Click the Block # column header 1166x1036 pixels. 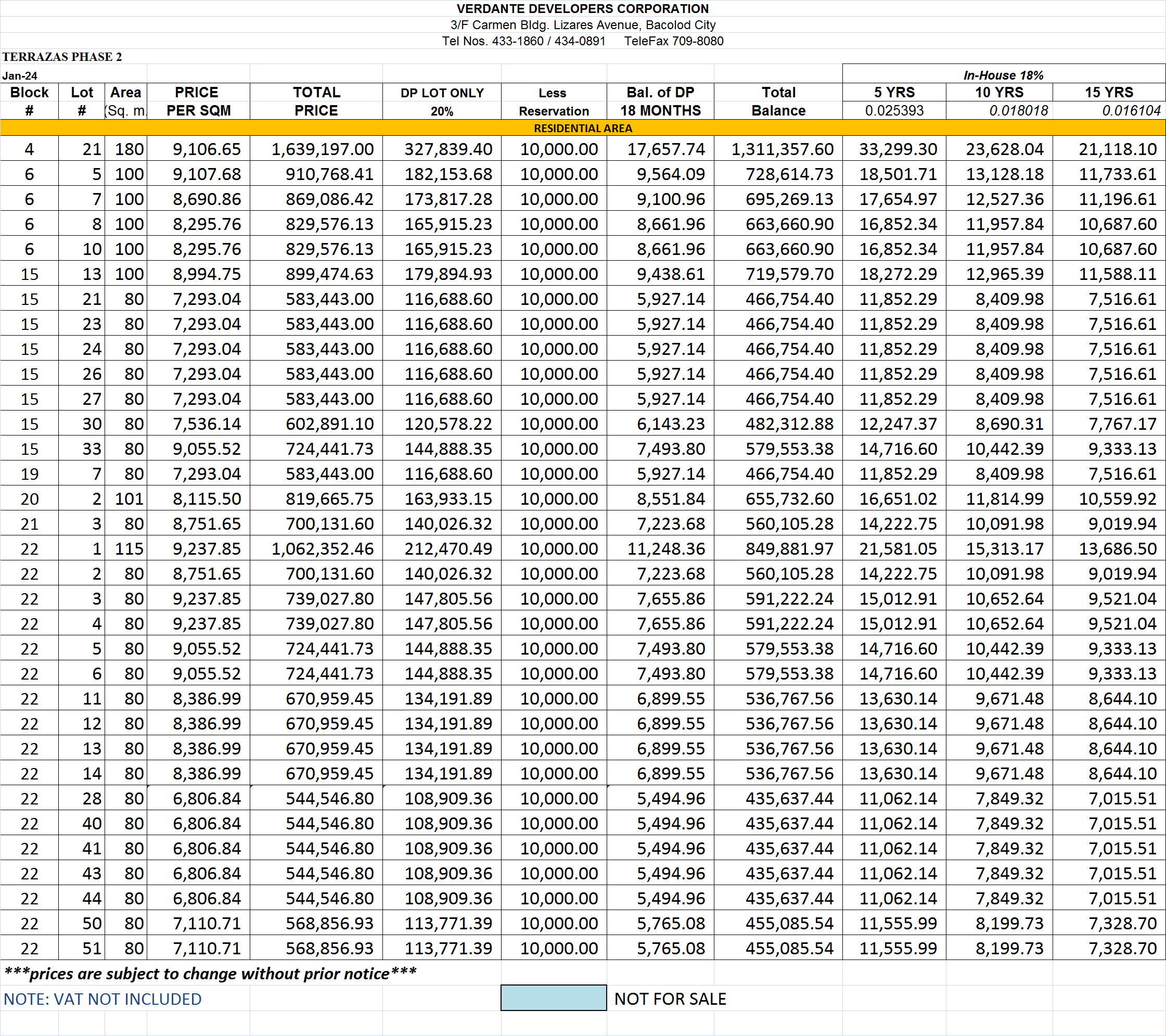(x=29, y=101)
